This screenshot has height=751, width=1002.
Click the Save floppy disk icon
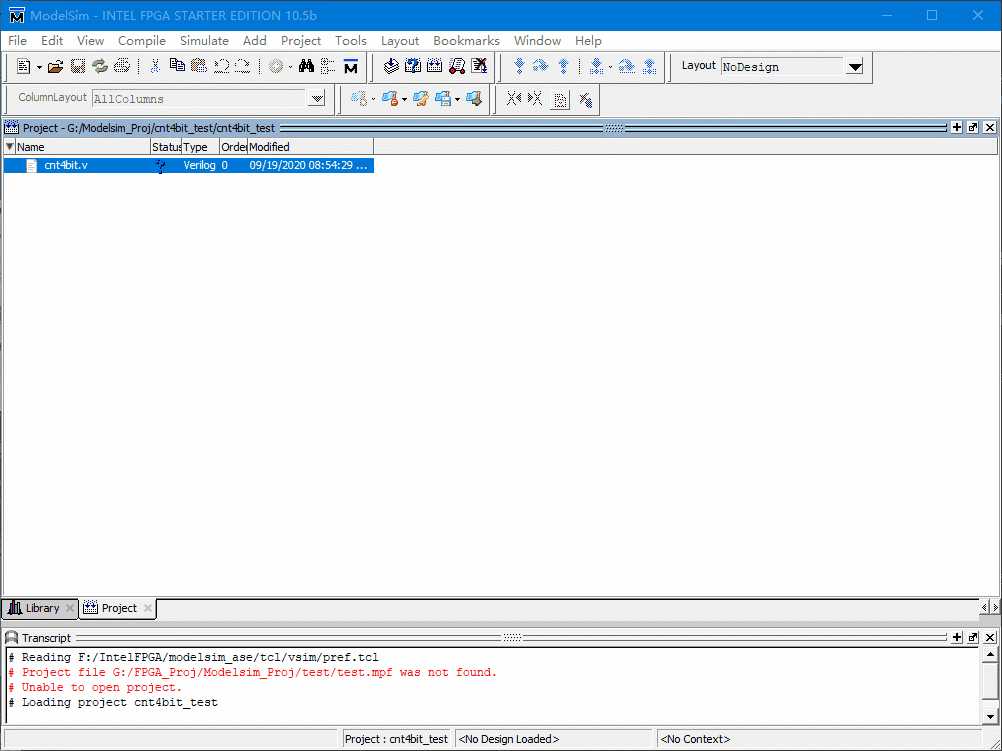tap(78, 66)
